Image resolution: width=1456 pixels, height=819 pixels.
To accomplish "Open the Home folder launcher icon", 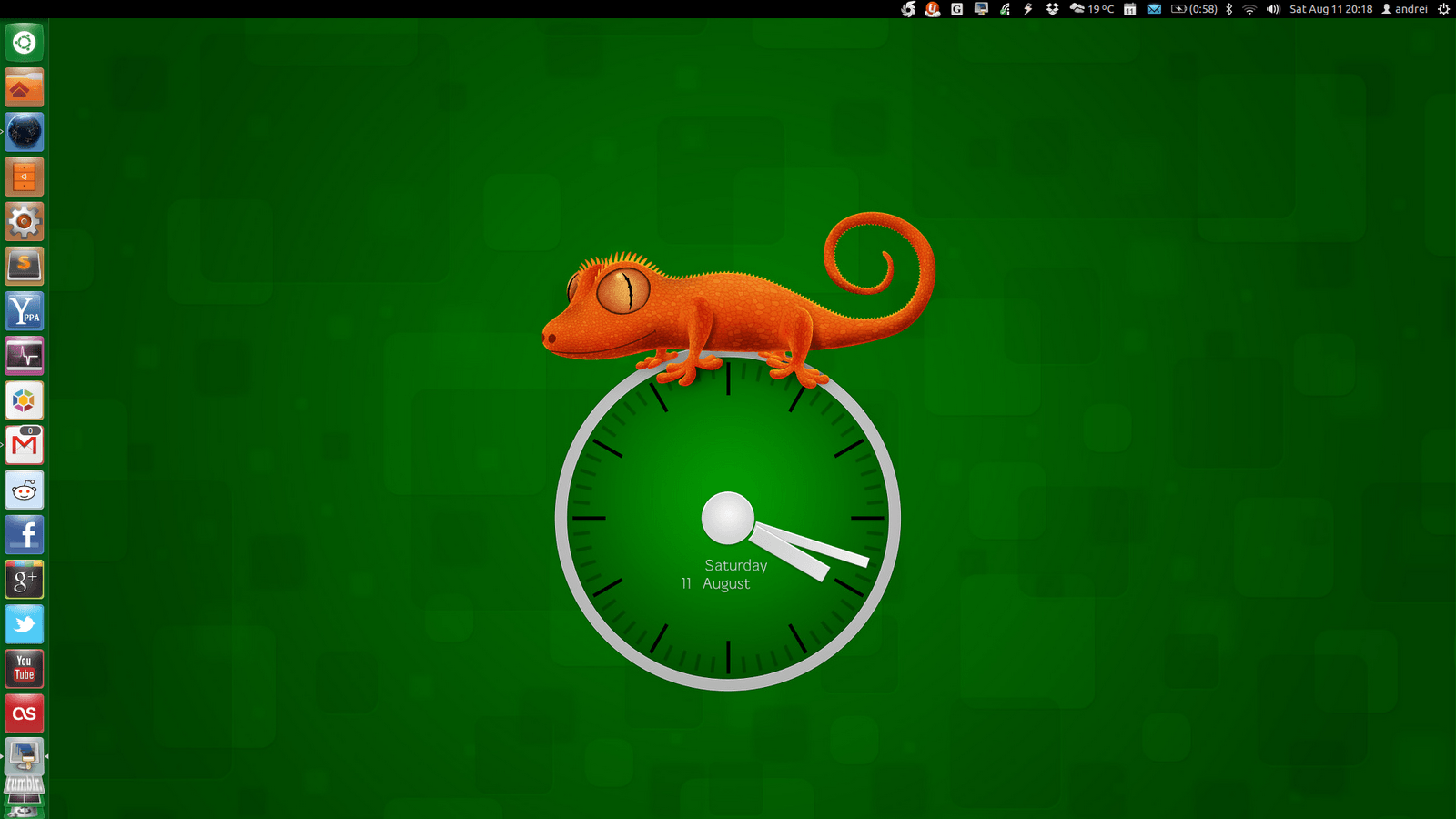I will pos(24,87).
